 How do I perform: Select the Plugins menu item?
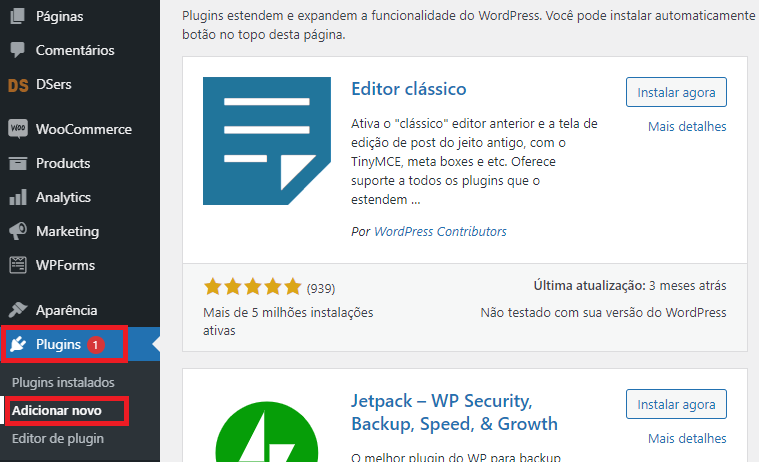[80, 344]
